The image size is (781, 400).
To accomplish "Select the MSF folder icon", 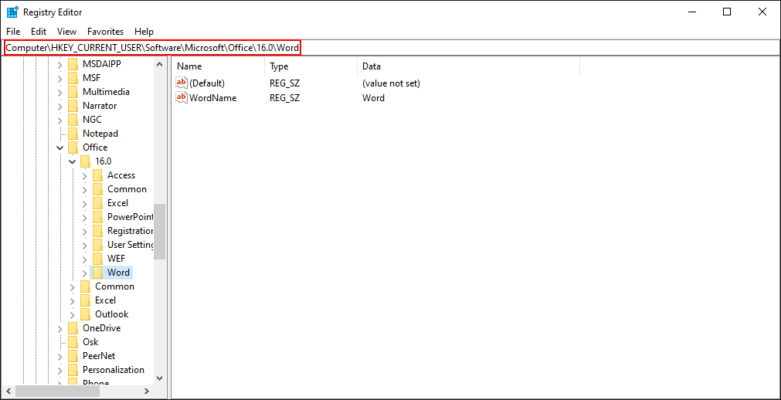I will pyautogui.click(x=73, y=78).
